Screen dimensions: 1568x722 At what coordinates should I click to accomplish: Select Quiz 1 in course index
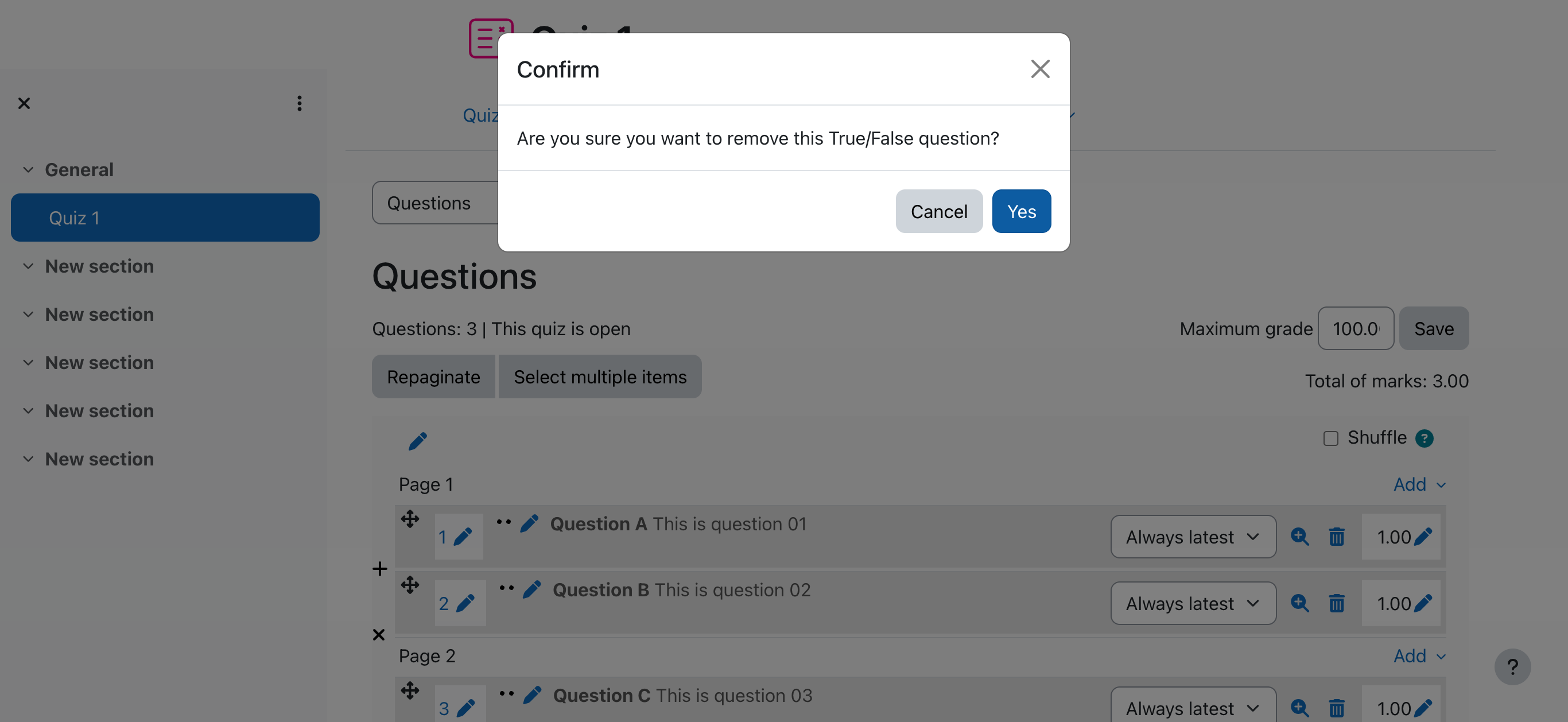click(x=165, y=218)
